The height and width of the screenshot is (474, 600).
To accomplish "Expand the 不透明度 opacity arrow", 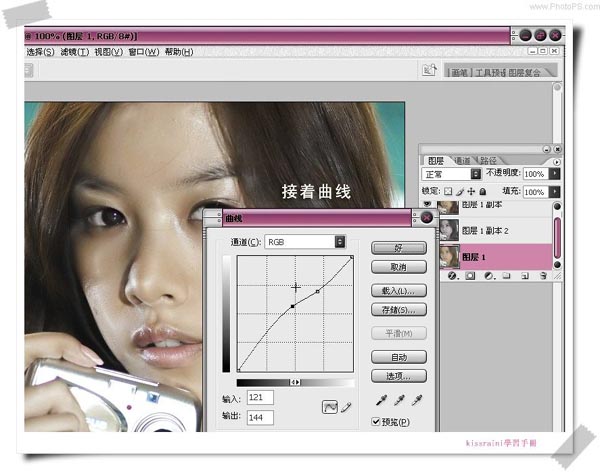I will click(x=555, y=174).
